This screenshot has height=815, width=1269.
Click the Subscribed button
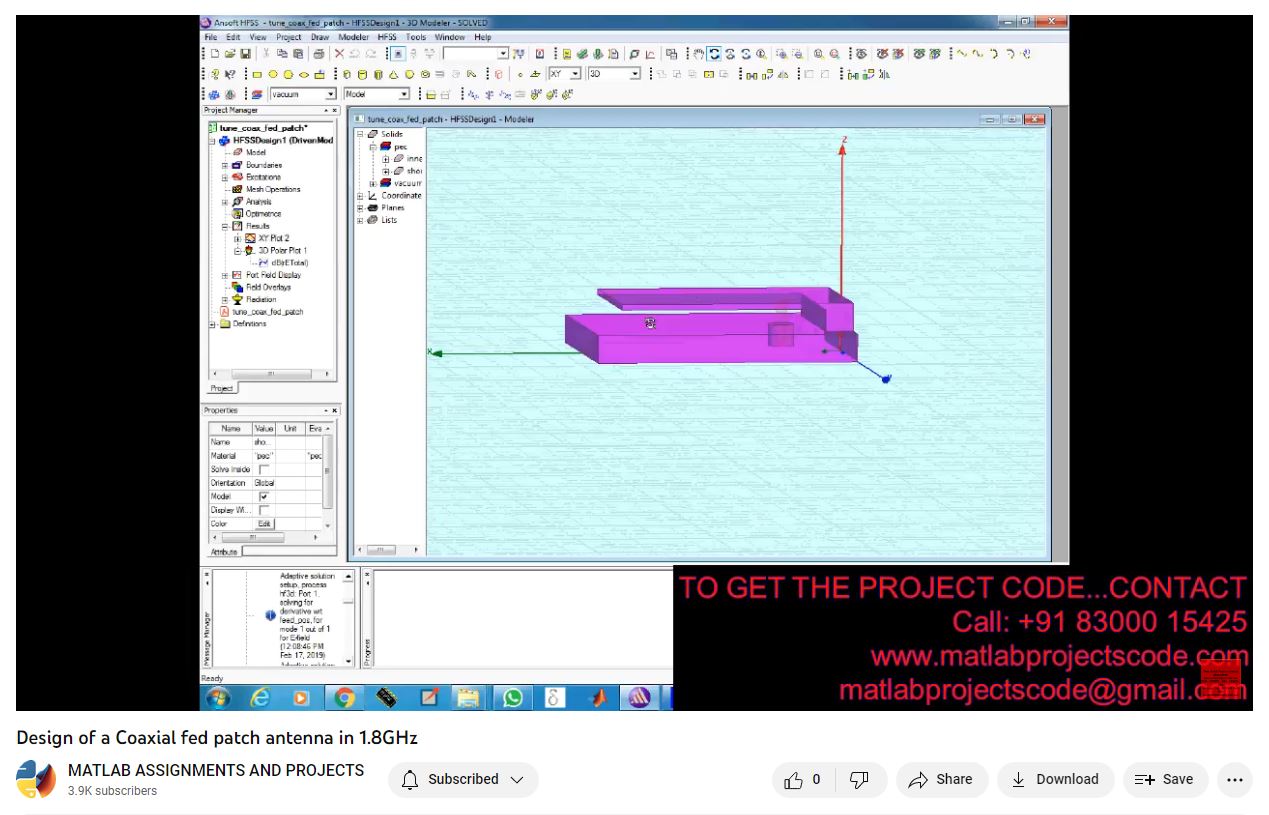[x=463, y=780]
